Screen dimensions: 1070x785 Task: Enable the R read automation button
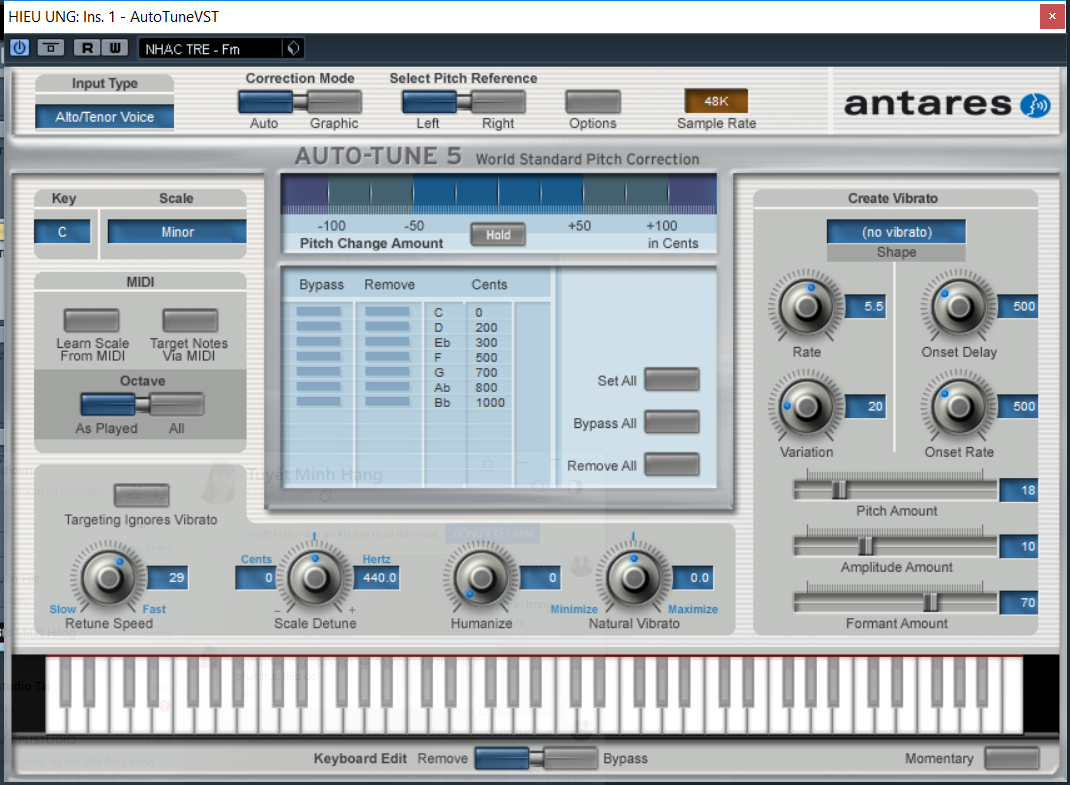(x=87, y=48)
